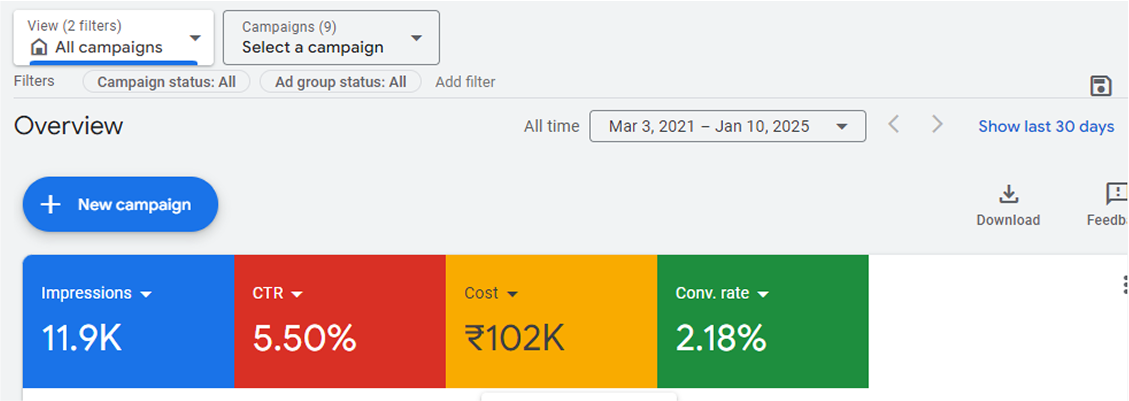Open the View All campaigns dropdown

(194, 38)
